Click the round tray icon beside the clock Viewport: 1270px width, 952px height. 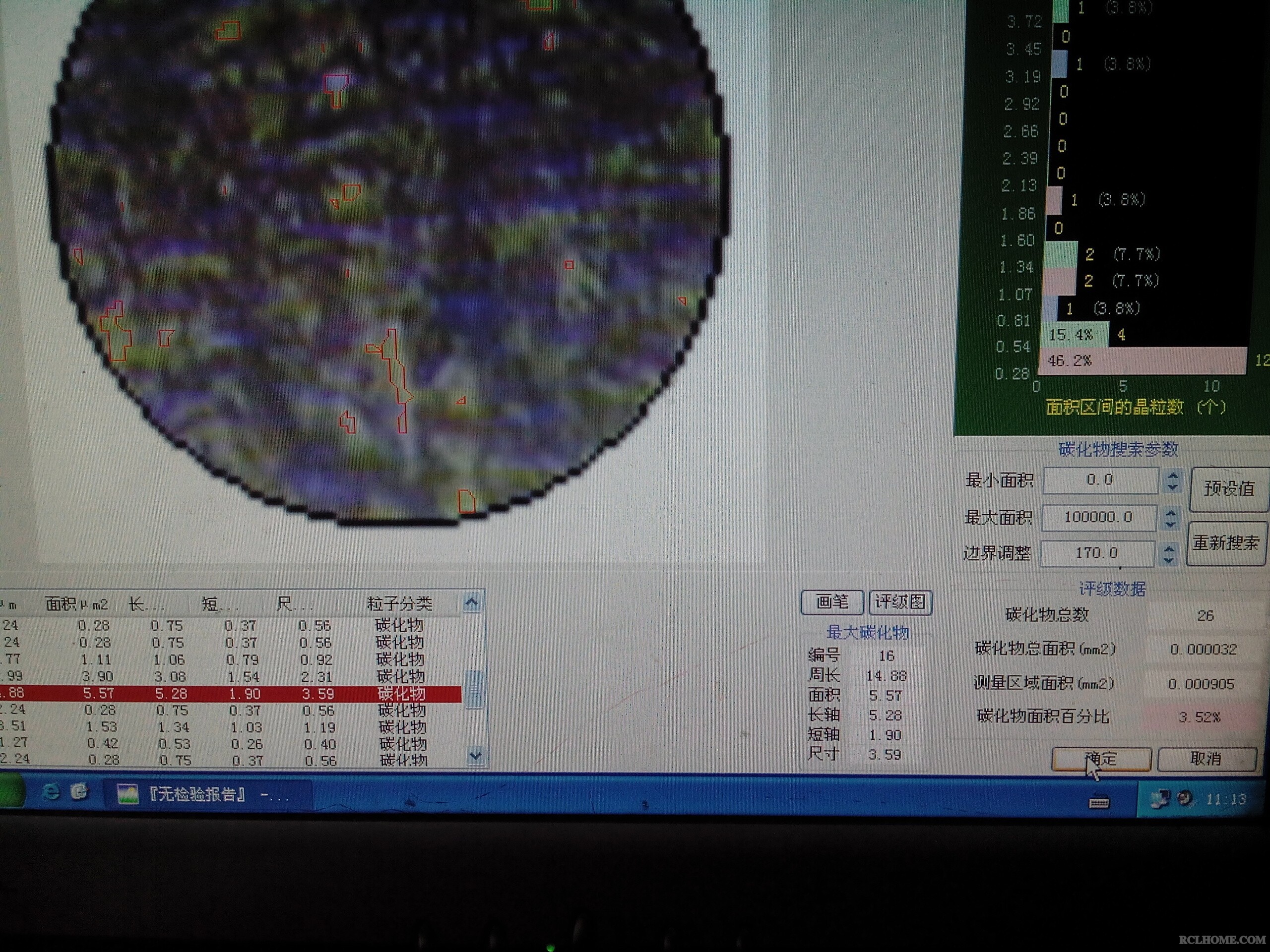[x=1185, y=798]
